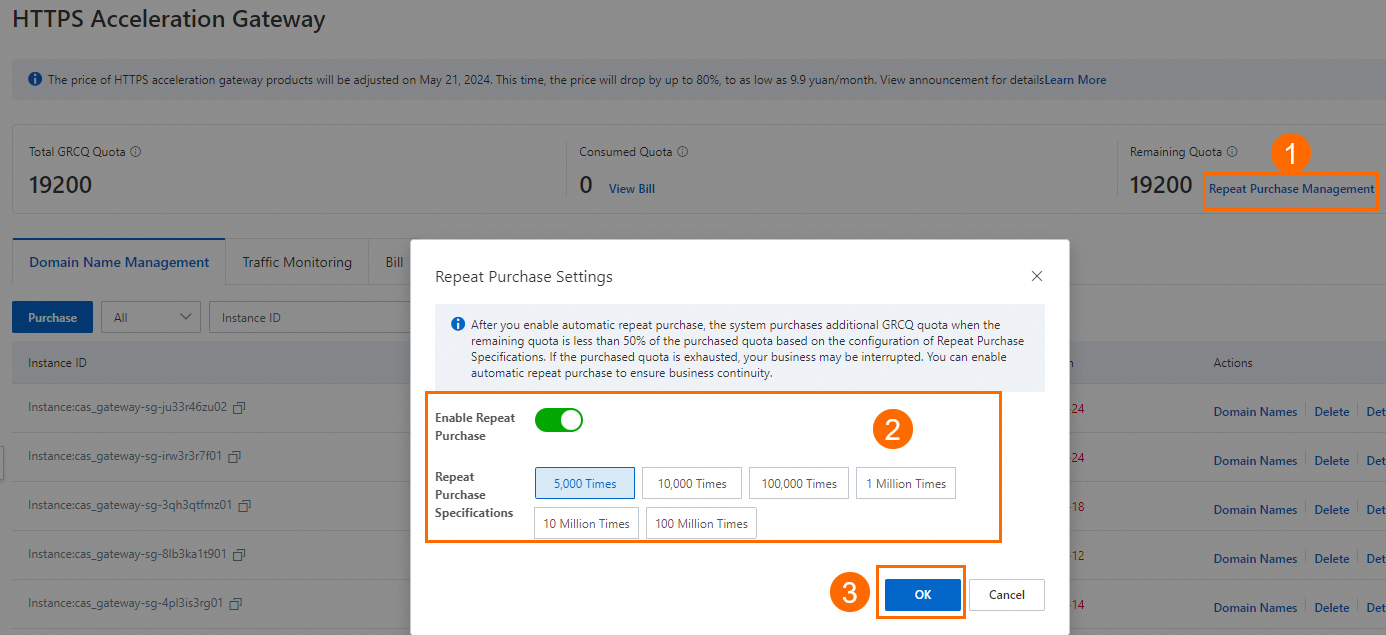Click info icon in price announcement banner
Viewport: 1386px width, 635px height.
click(35, 79)
